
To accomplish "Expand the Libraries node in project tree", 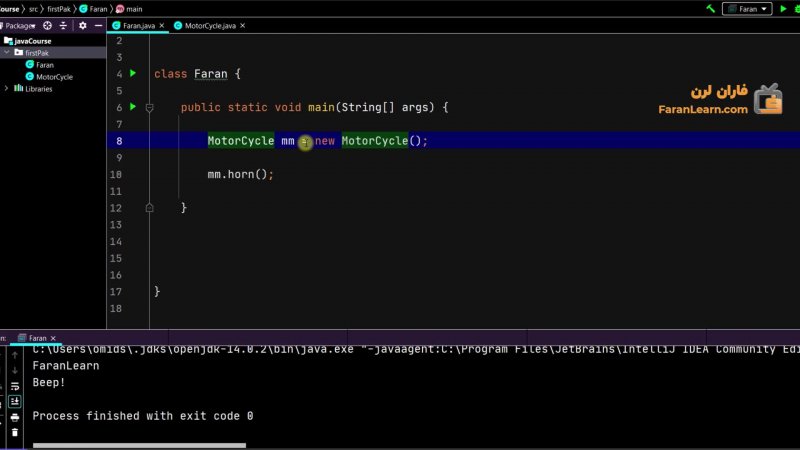I will coord(6,89).
